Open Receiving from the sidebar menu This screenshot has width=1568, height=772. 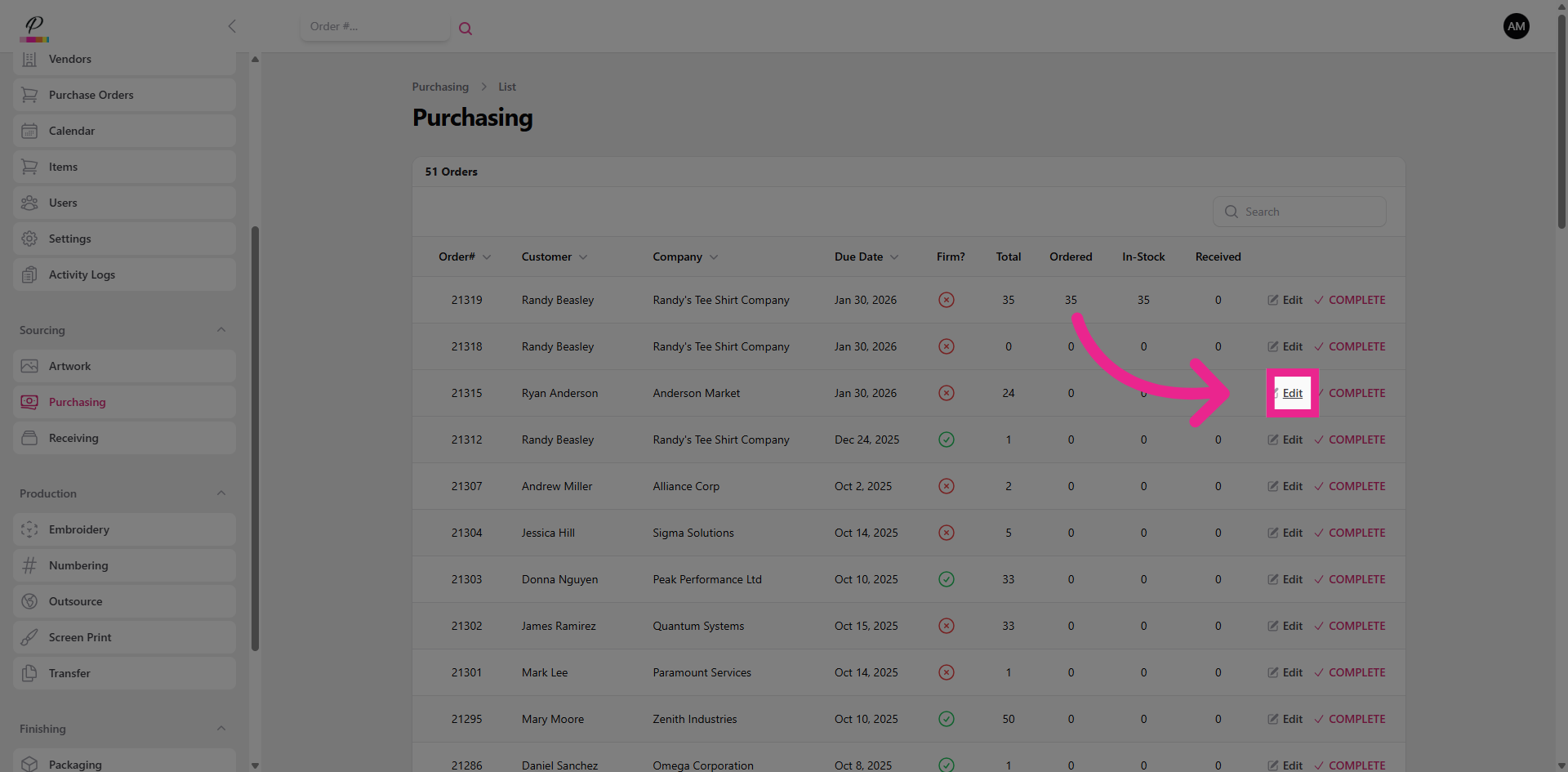[73, 438]
